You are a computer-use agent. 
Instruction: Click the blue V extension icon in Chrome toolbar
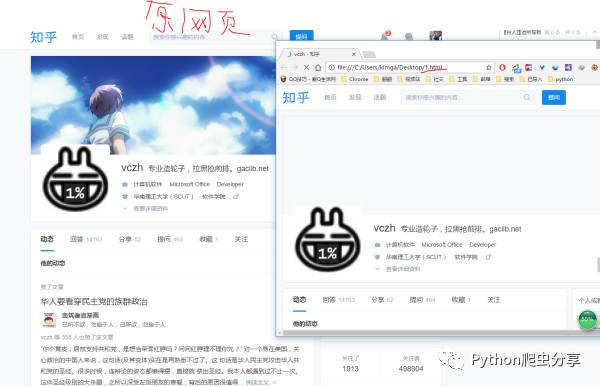tap(542, 68)
